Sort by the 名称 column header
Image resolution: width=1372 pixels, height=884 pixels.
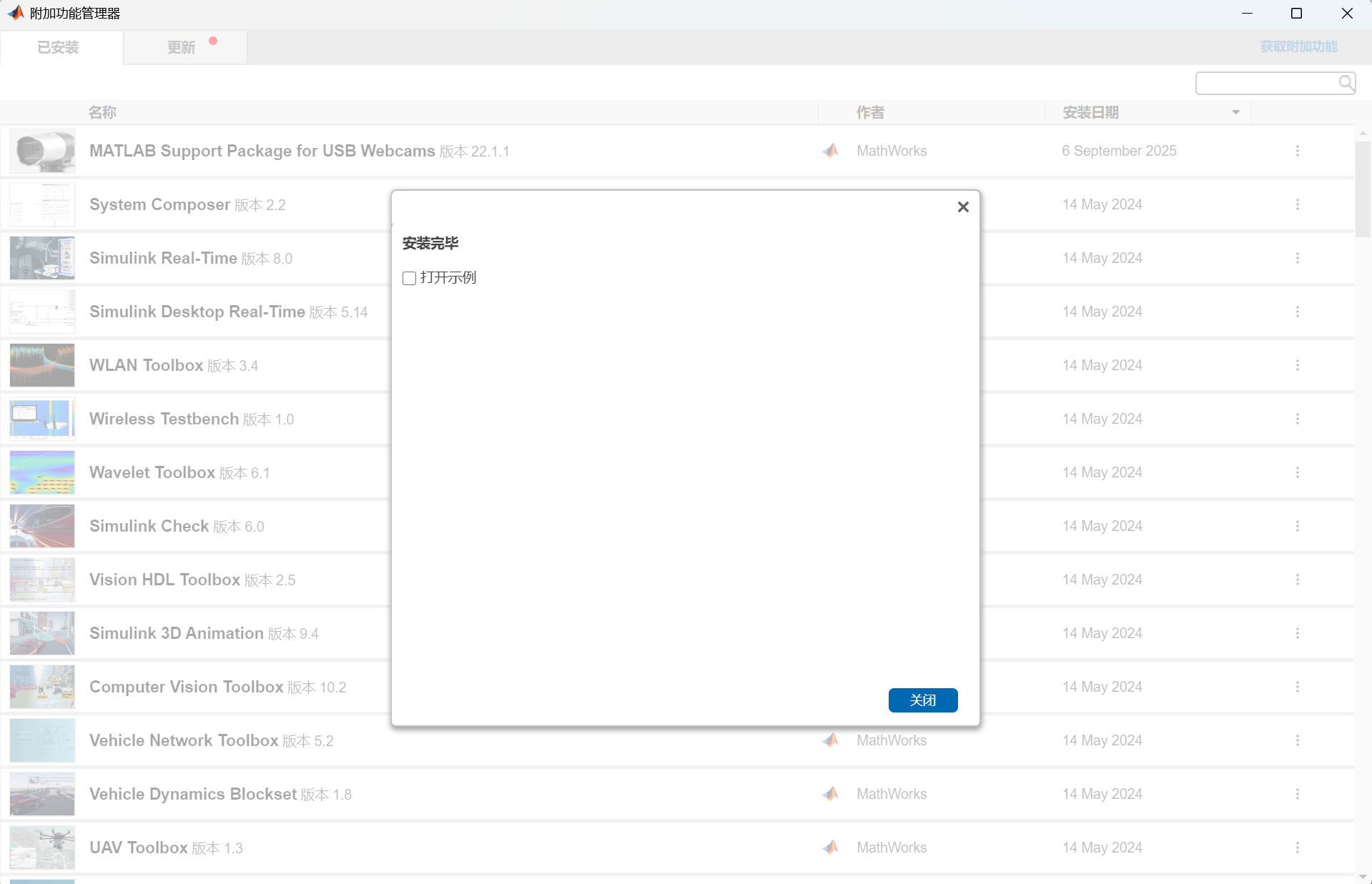pos(102,112)
